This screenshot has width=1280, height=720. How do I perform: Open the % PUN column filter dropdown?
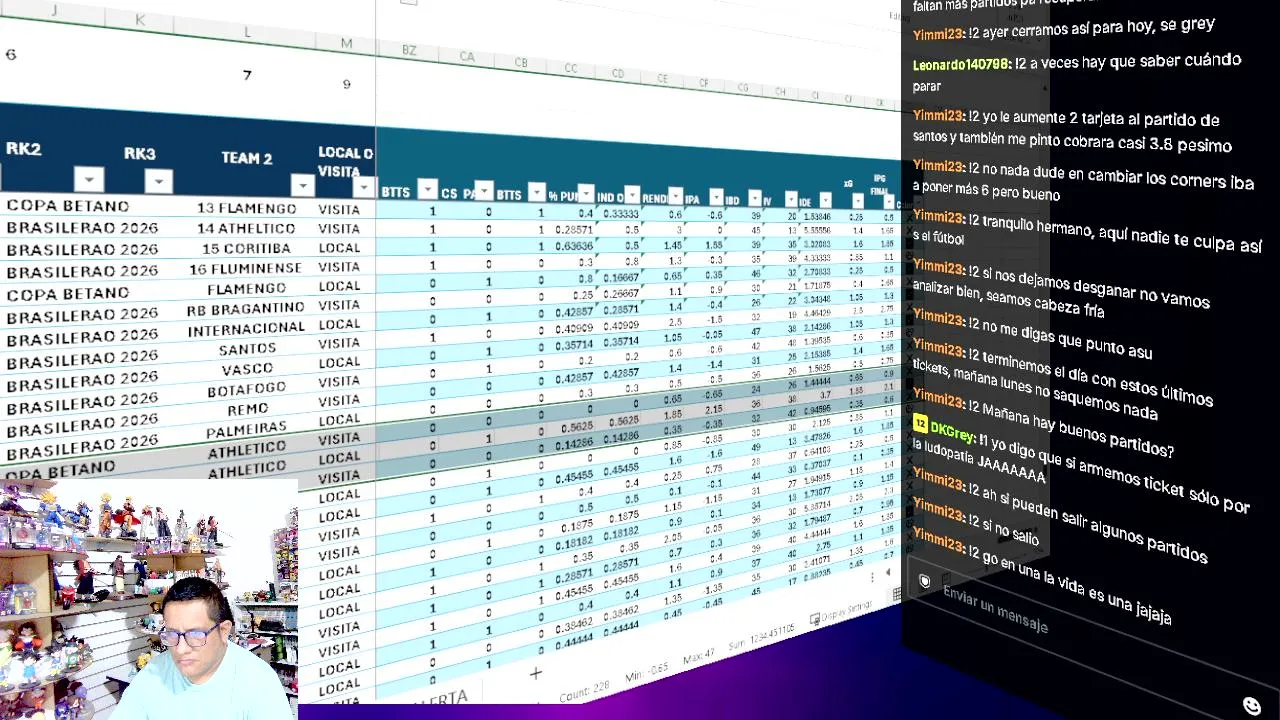pyautogui.click(x=585, y=193)
